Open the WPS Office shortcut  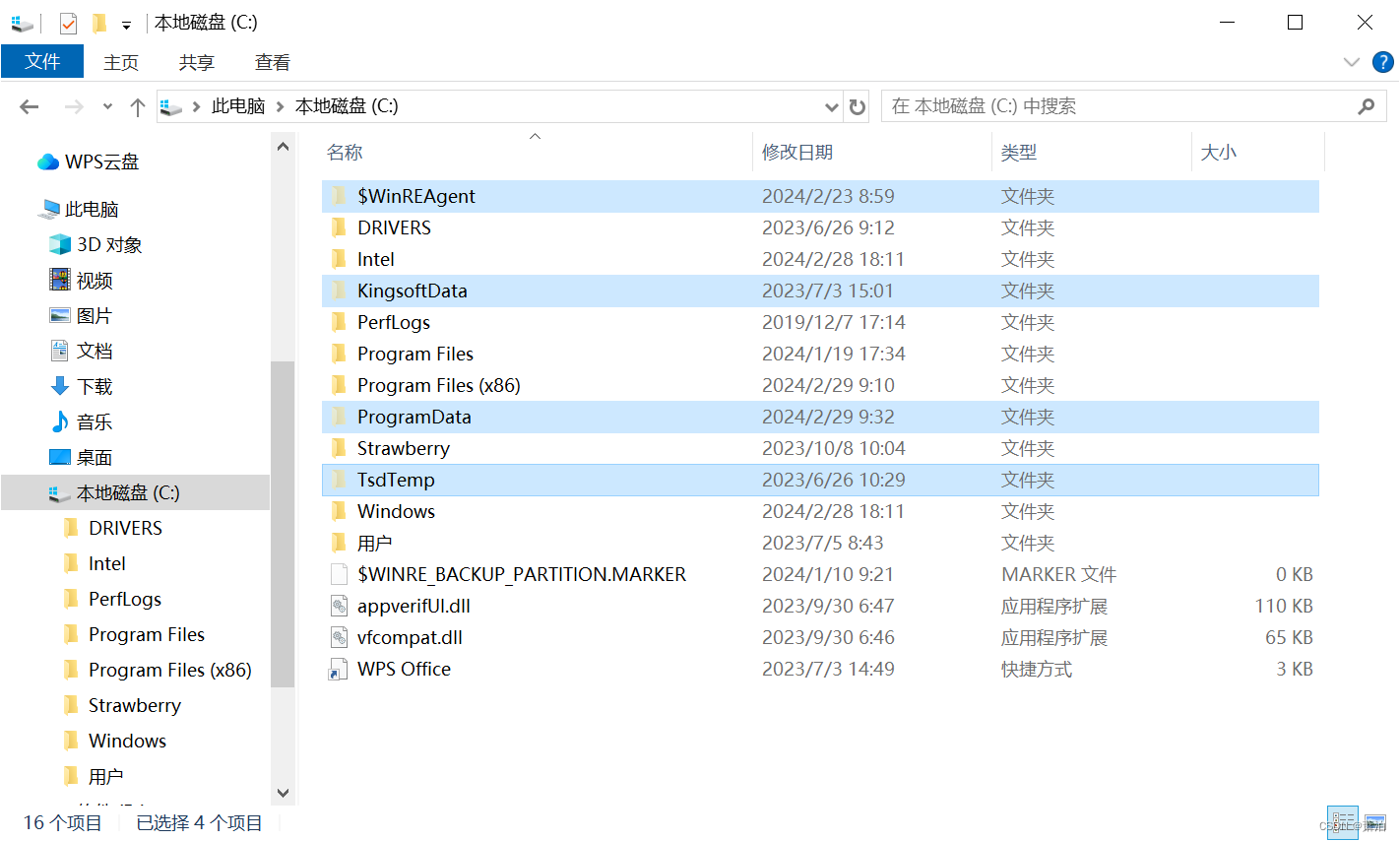(403, 669)
